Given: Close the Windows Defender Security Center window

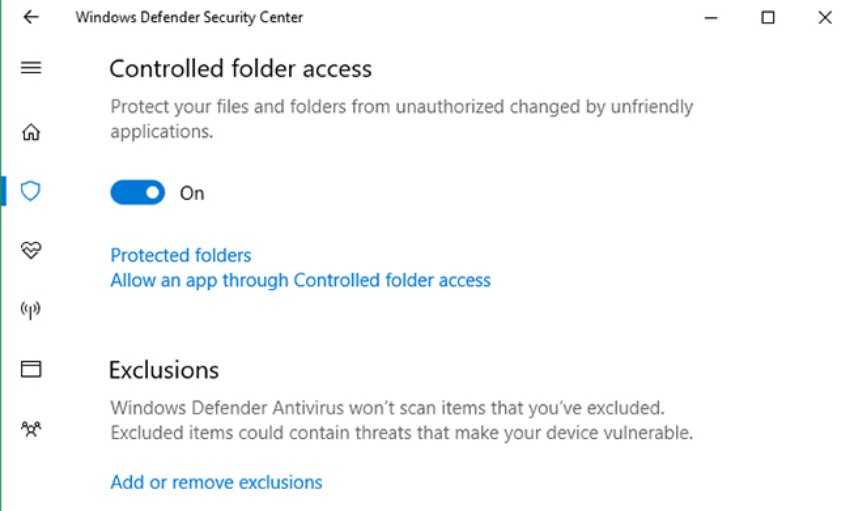Looking at the screenshot, I should 824,17.
